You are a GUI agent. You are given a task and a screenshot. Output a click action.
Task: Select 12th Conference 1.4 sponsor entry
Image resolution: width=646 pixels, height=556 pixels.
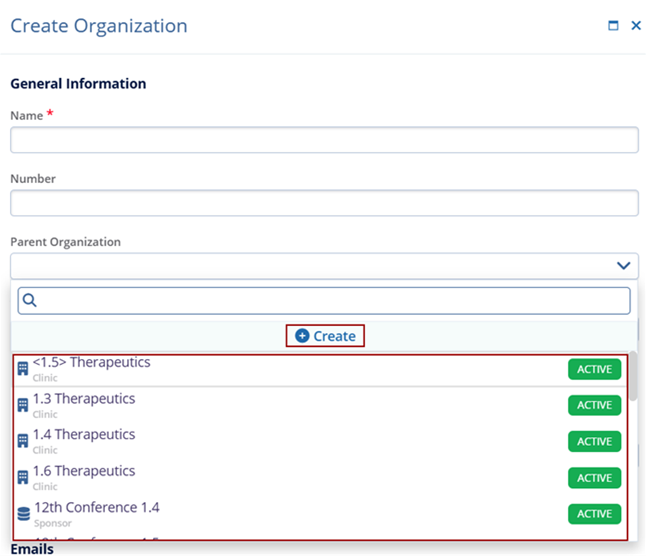[x=96, y=508]
